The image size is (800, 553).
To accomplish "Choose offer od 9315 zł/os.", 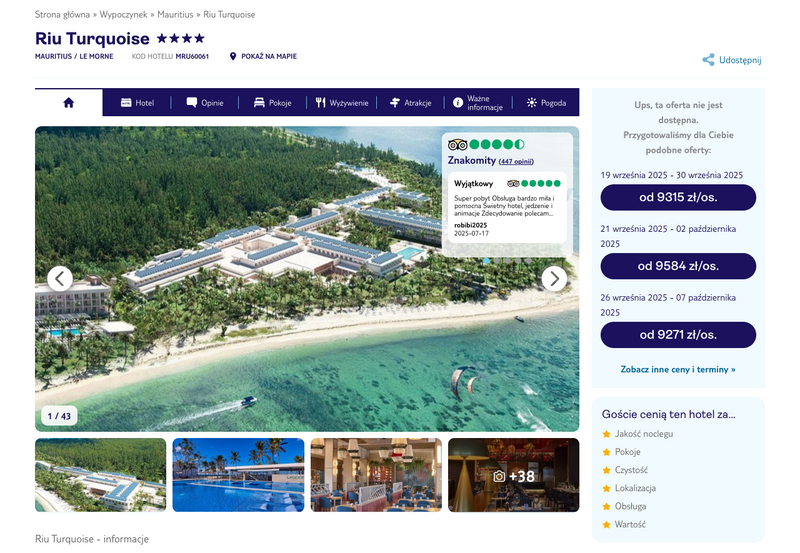I will pos(678,197).
